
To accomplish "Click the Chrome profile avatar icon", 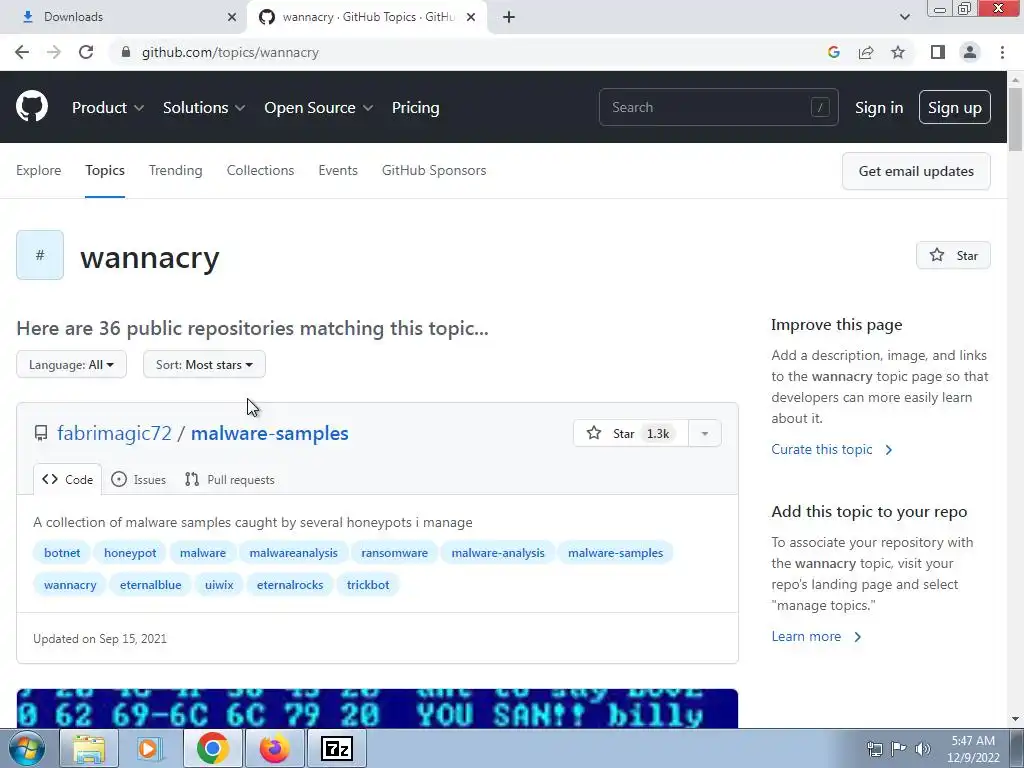I will click(970, 52).
